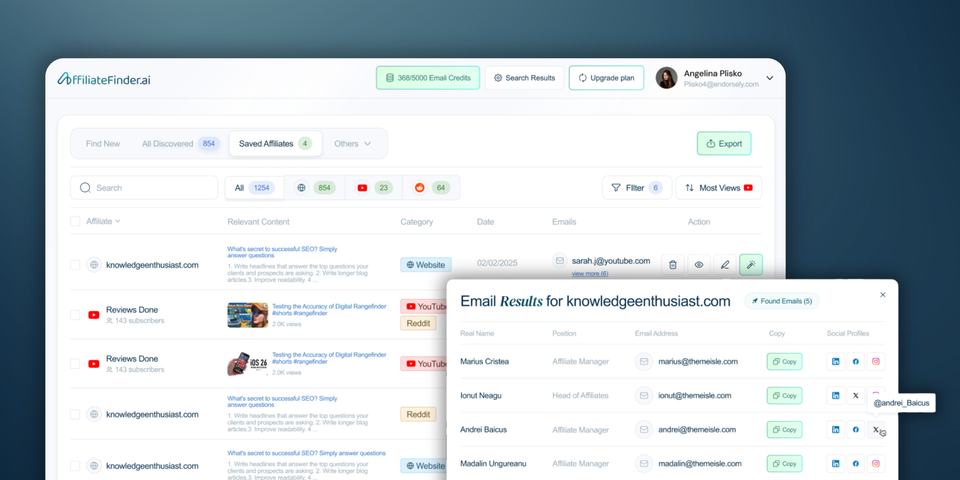The image size is (960, 480).
Task: Check the Reviews Done row with the iOS 26 thumbnail
Action: [75, 364]
